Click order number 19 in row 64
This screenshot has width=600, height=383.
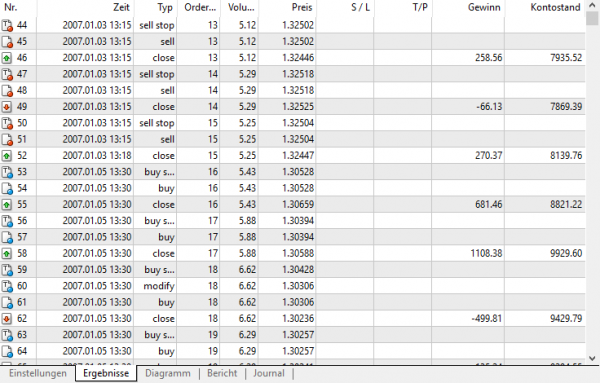pyautogui.click(x=213, y=351)
